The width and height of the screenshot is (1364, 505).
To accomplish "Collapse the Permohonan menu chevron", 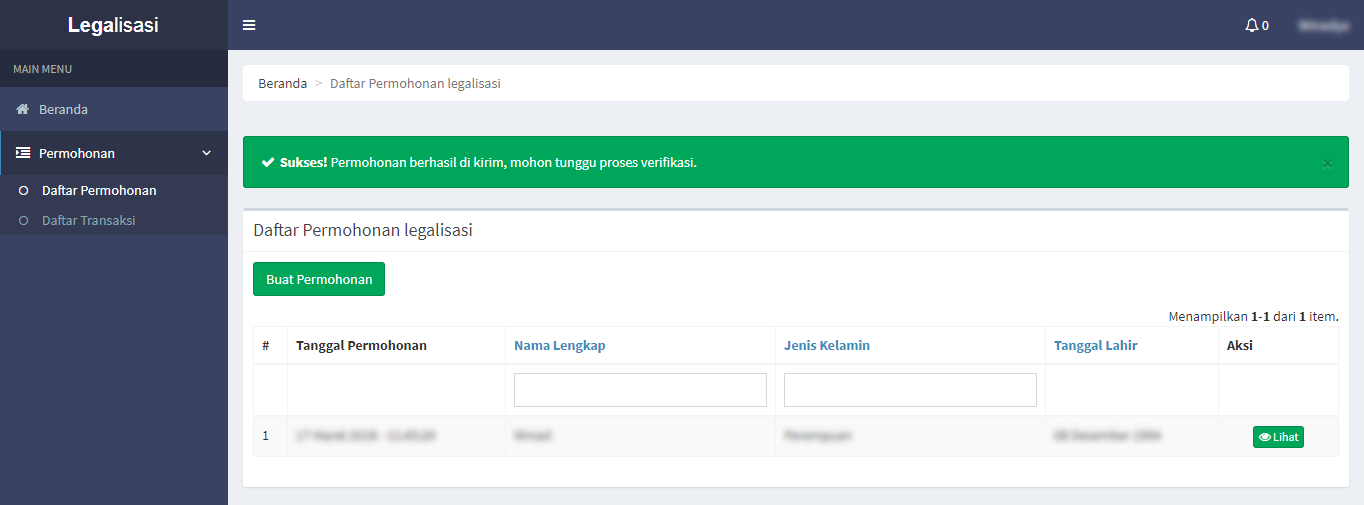I will pyautogui.click(x=207, y=153).
